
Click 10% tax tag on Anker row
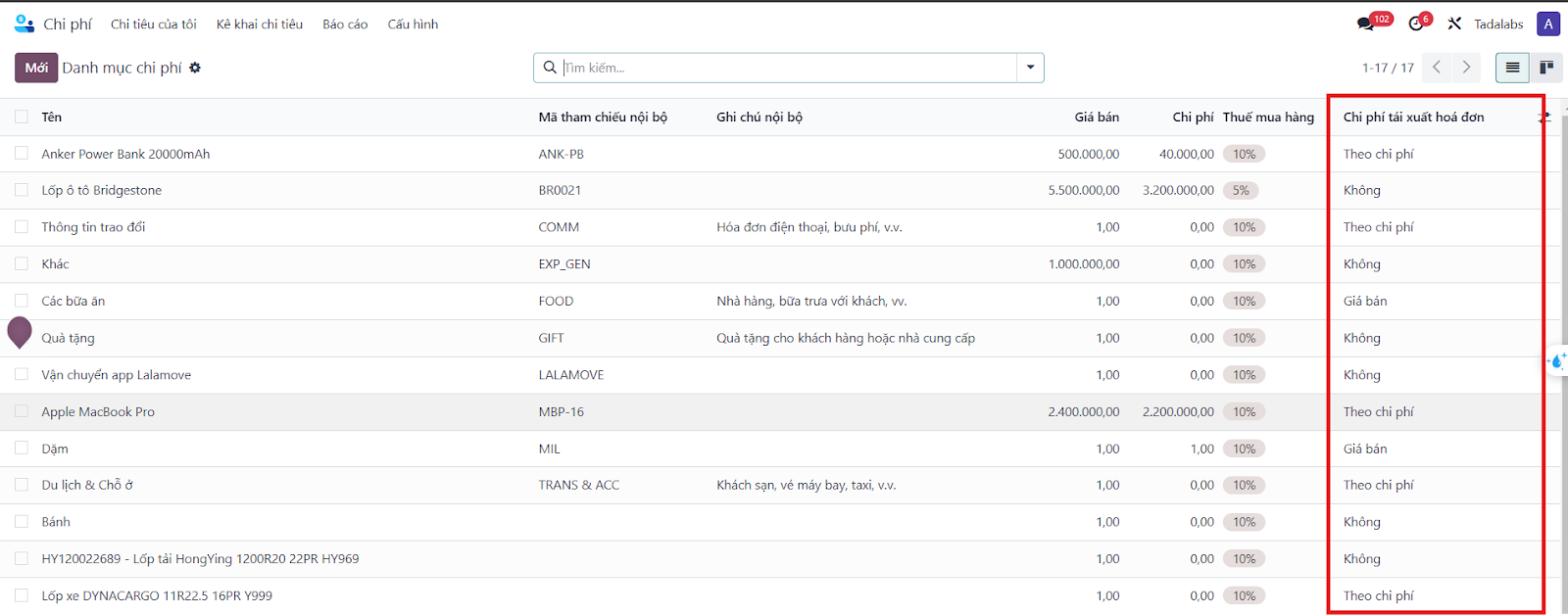(x=1245, y=154)
